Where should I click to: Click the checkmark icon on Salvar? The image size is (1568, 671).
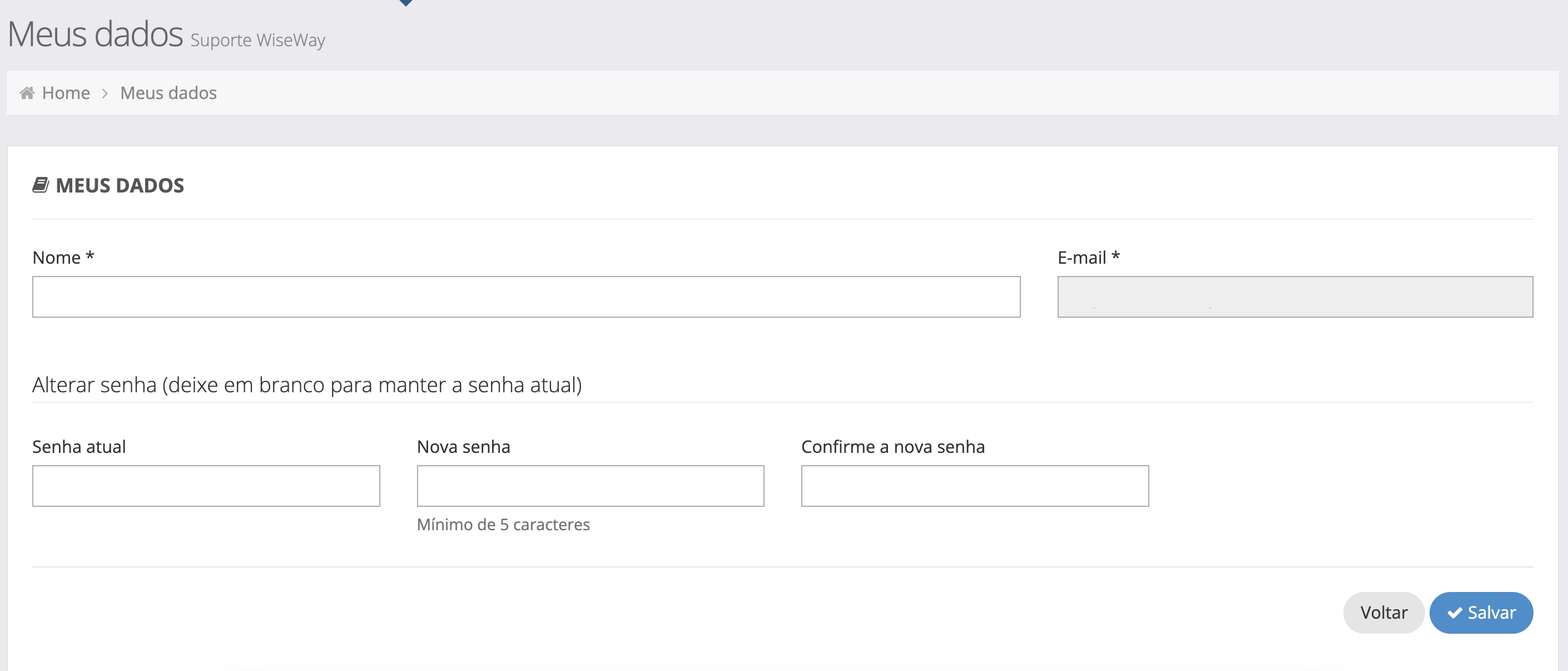1454,613
